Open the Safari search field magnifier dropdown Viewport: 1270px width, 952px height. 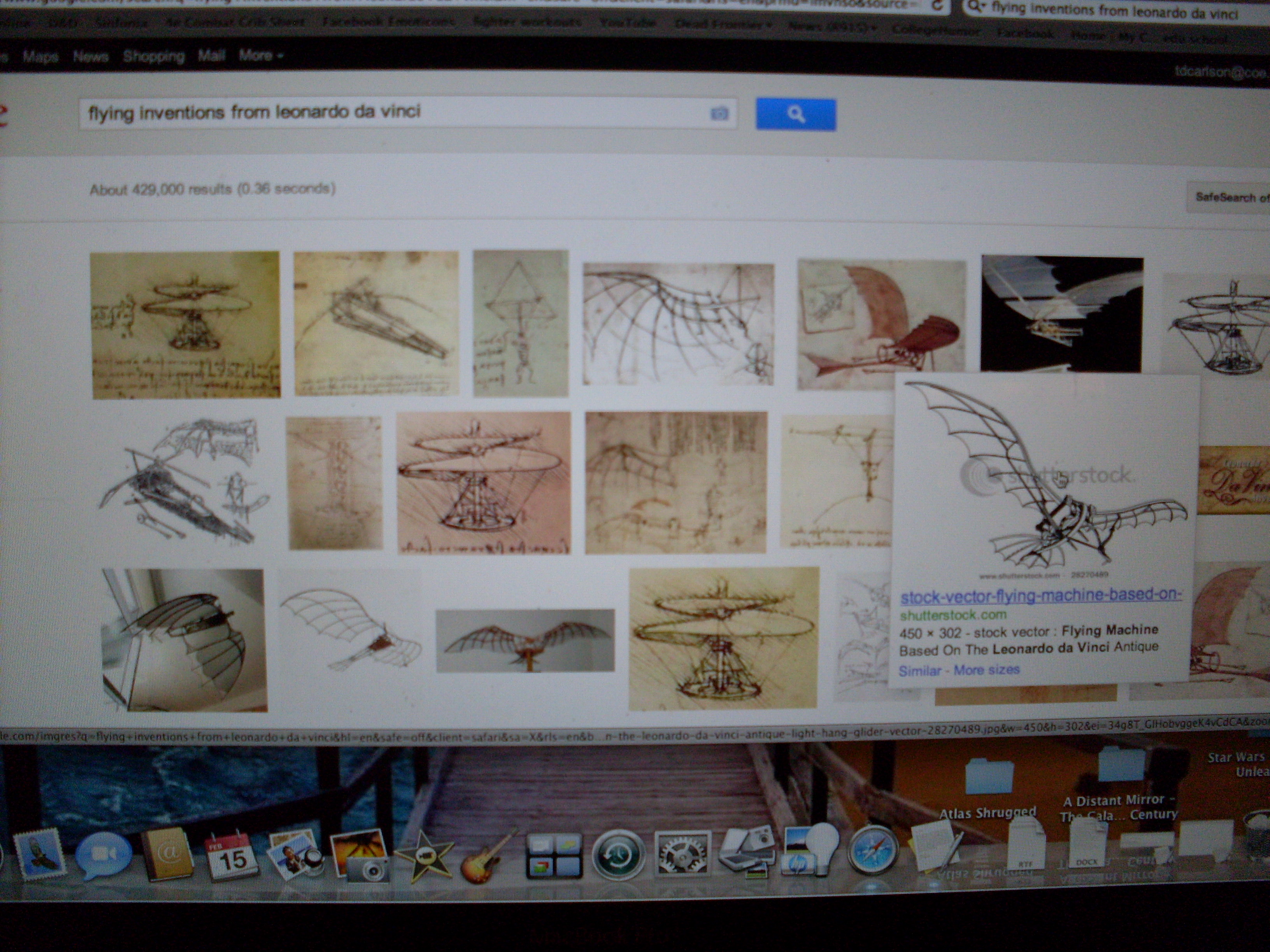pyautogui.click(x=975, y=7)
